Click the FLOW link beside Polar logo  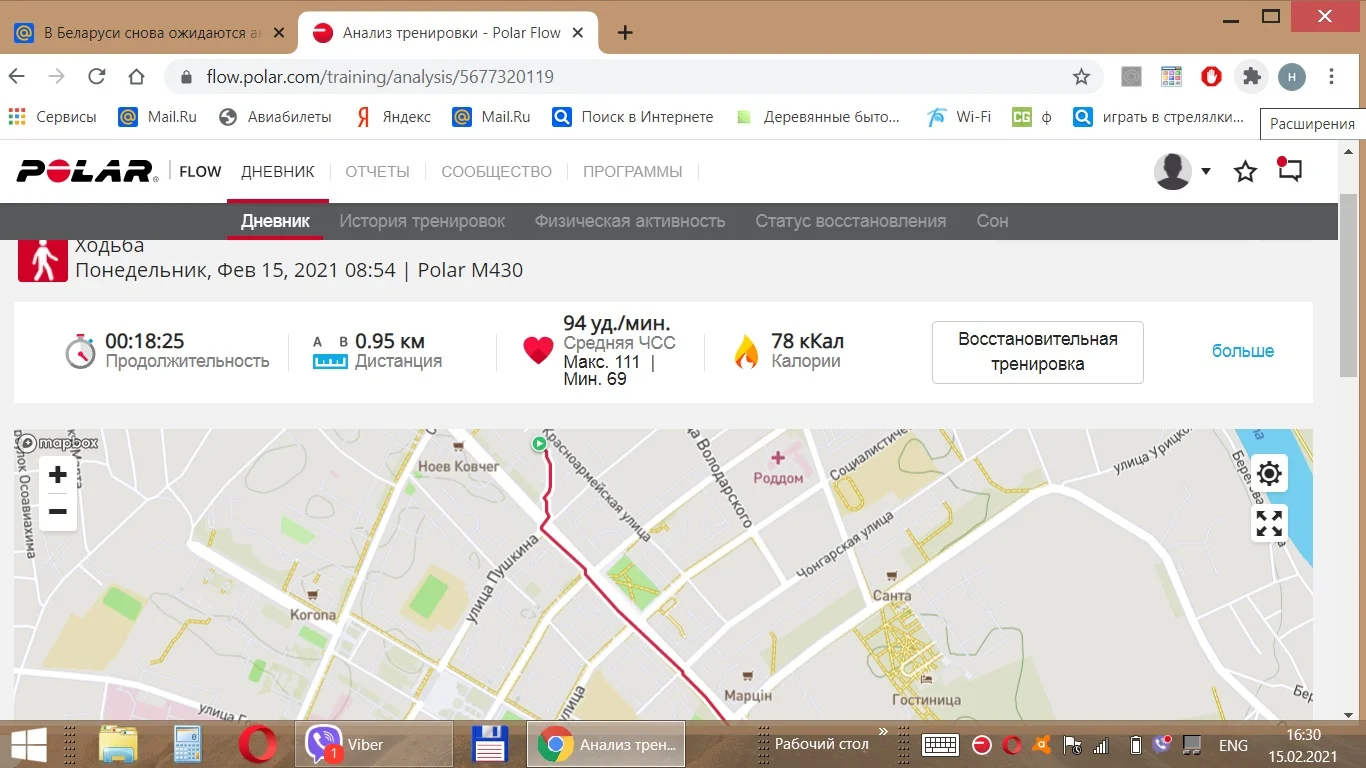click(200, 172)
